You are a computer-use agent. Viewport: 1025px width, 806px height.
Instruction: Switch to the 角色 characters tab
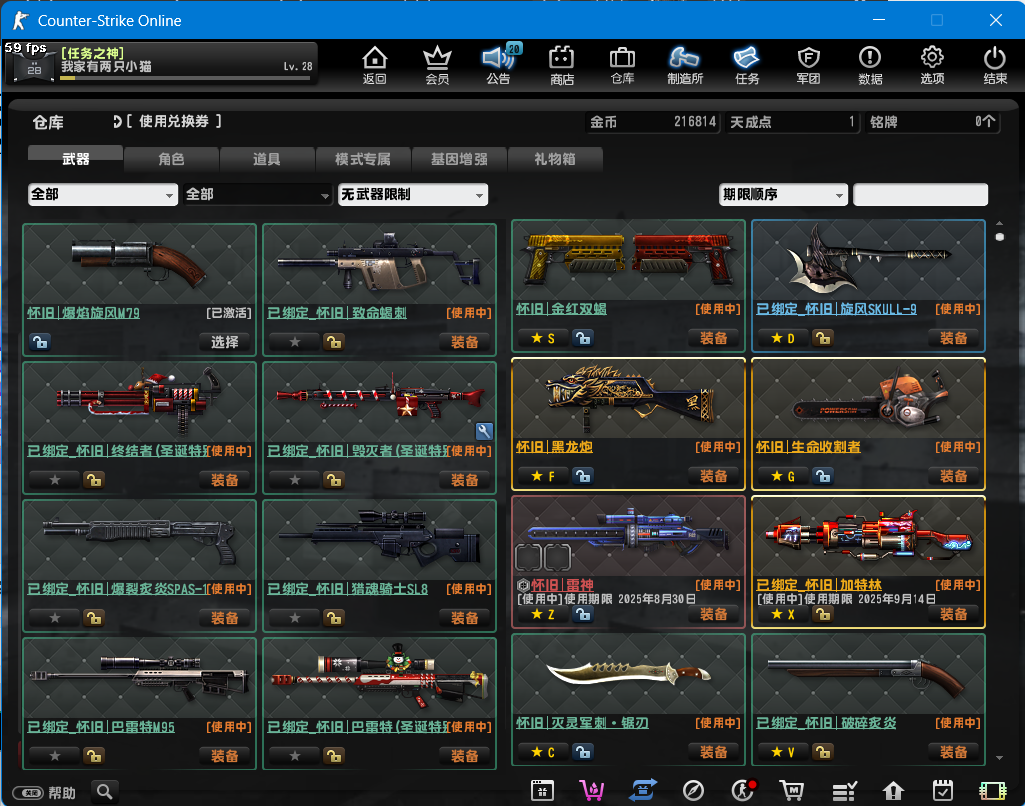tap(171, 159)
